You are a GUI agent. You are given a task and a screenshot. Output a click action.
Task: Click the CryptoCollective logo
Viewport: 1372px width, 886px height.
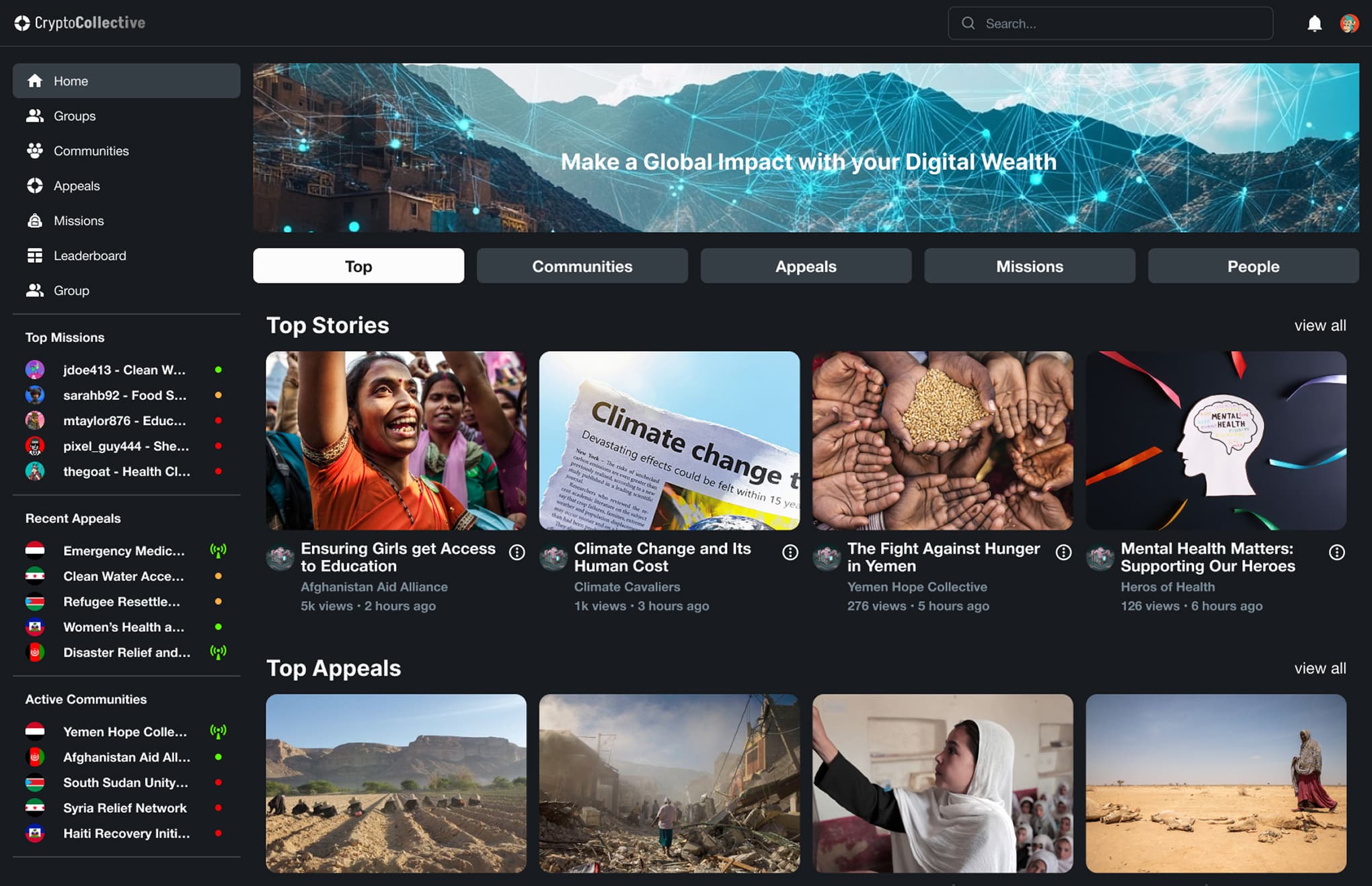pyautogui.click(x=80, y=23)
